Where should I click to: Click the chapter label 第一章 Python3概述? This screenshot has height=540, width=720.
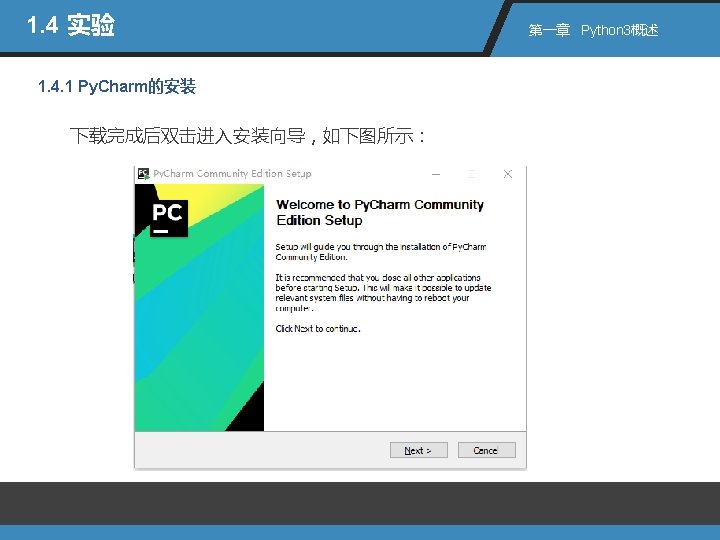pos(593,30)
